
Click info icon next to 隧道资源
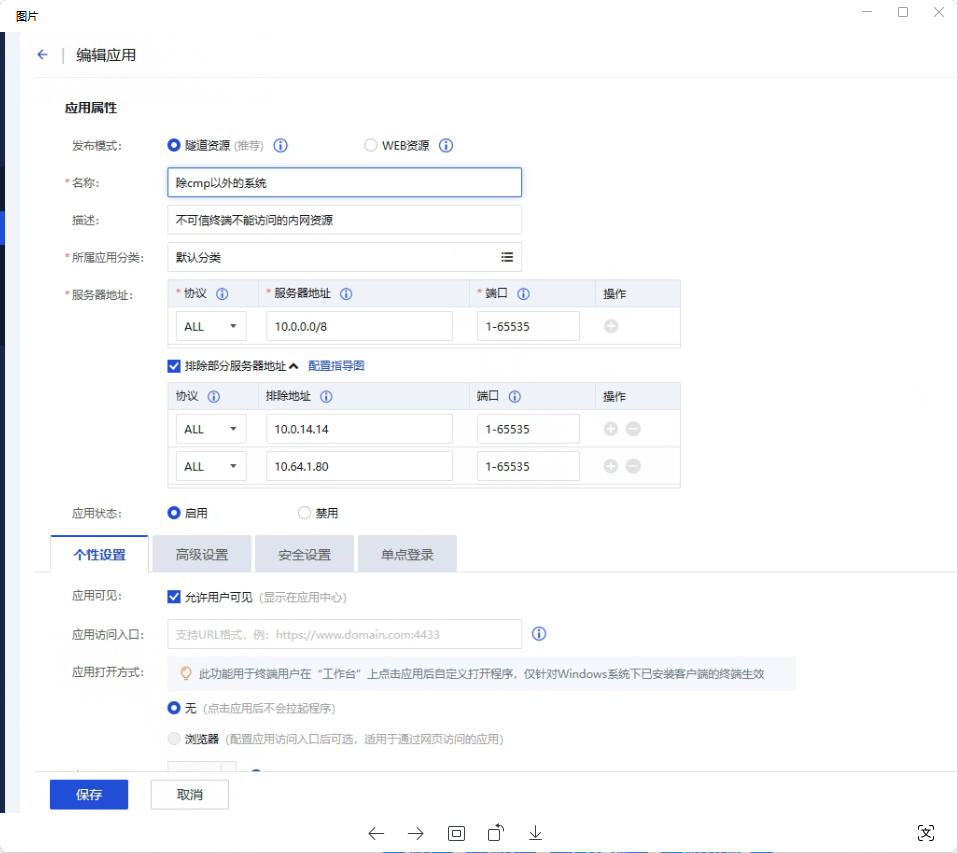(281, 145)
